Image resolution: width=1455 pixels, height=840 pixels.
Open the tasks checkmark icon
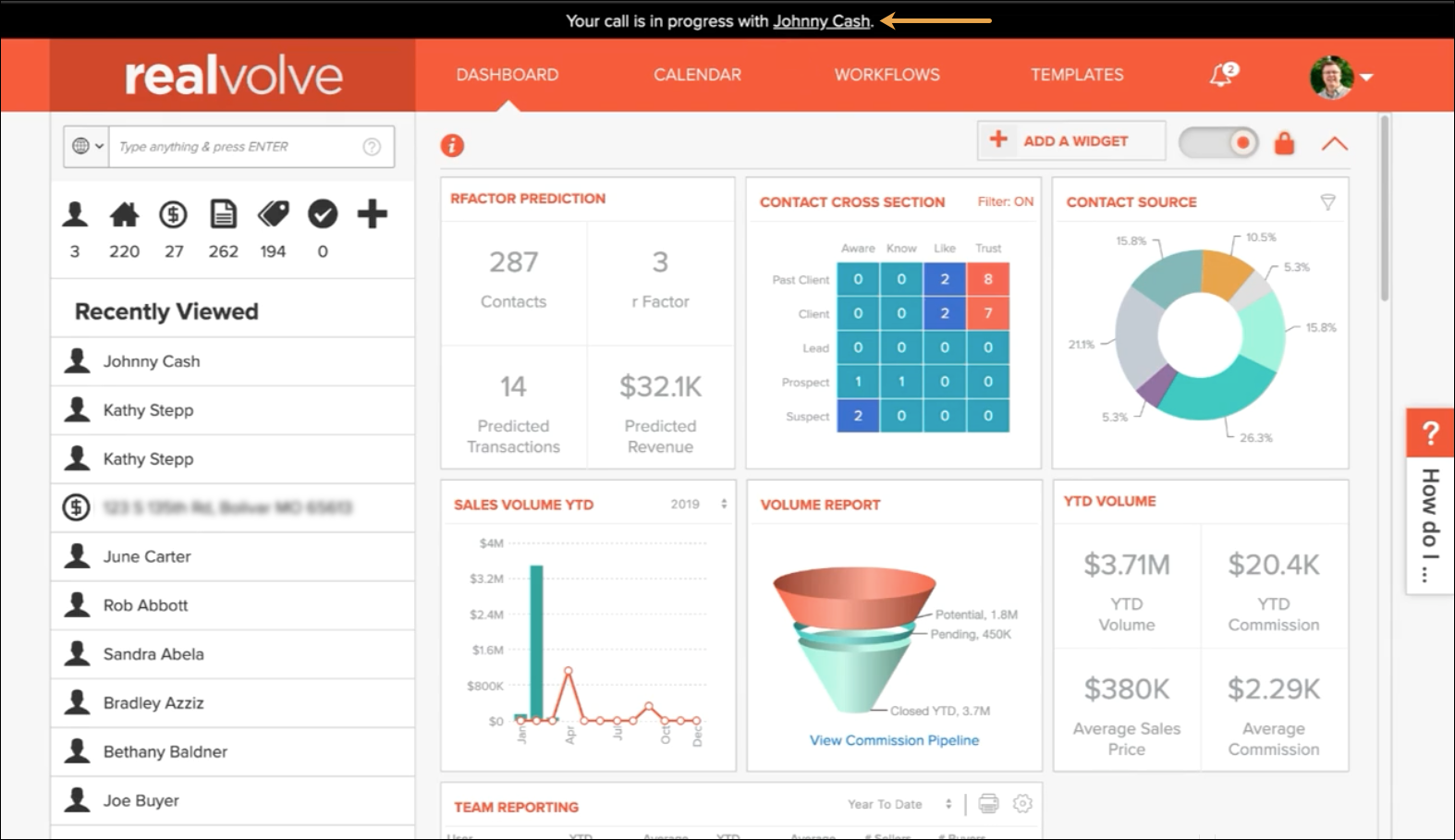[323, 214]
